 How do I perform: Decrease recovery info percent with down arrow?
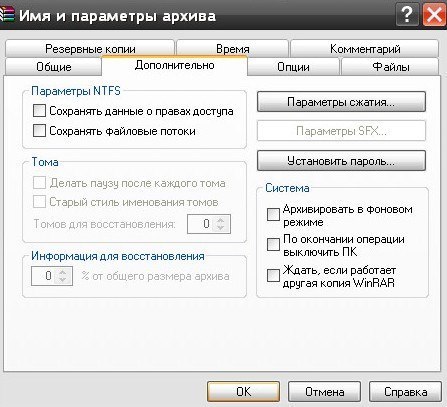tap(63, 280)
